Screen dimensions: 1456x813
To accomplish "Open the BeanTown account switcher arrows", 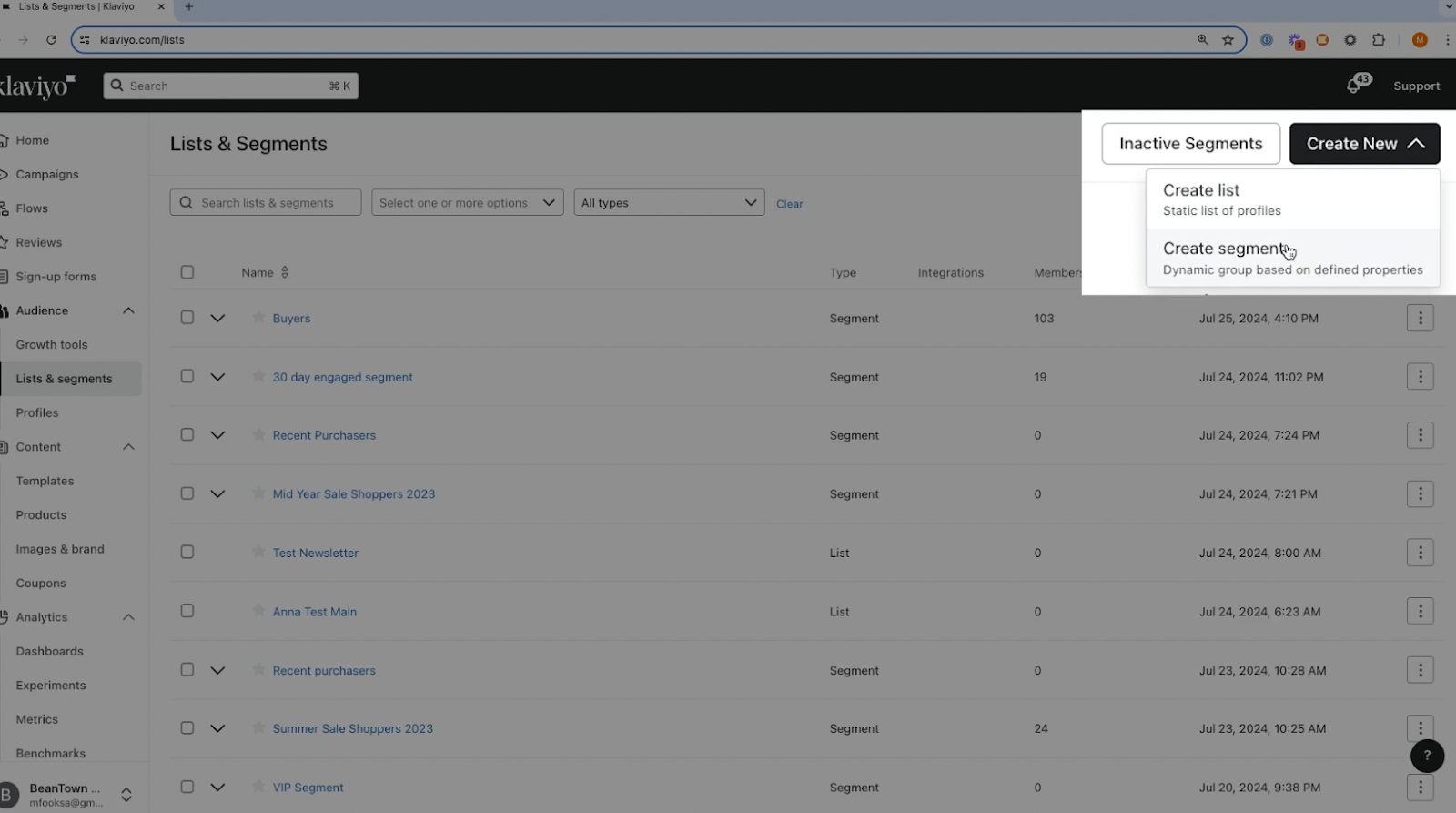I will click(126, 795).
